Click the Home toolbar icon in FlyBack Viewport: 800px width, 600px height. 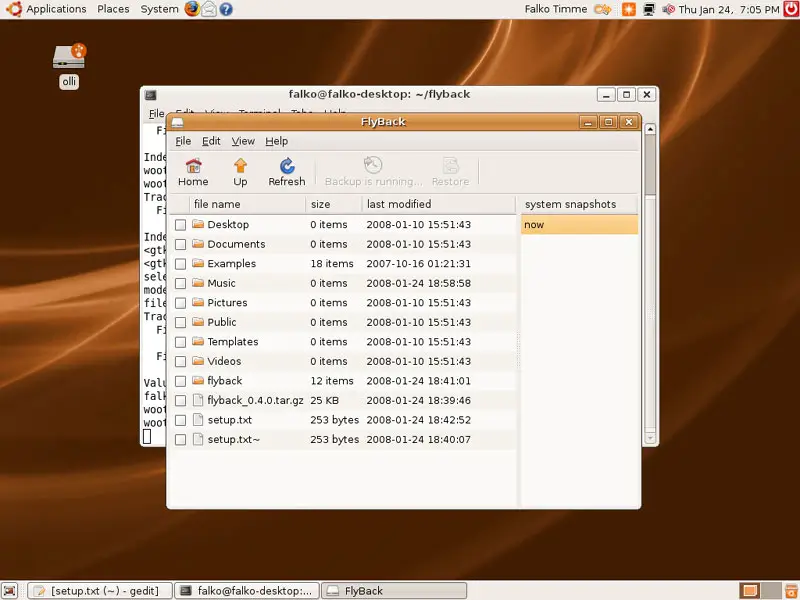pos(193,166)
